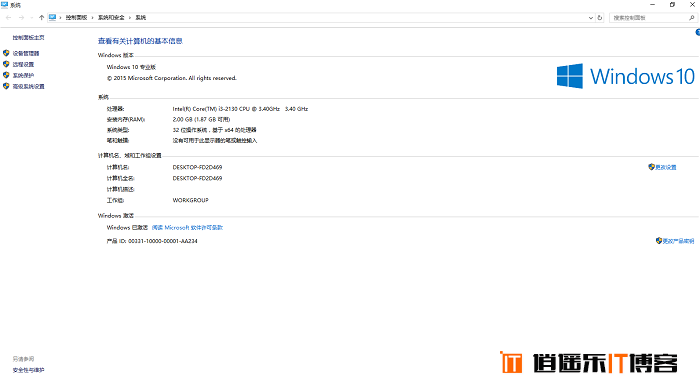Screen dimensions: 700x382
Task: Click the search magnifier icon
Action: pos(692,18)
